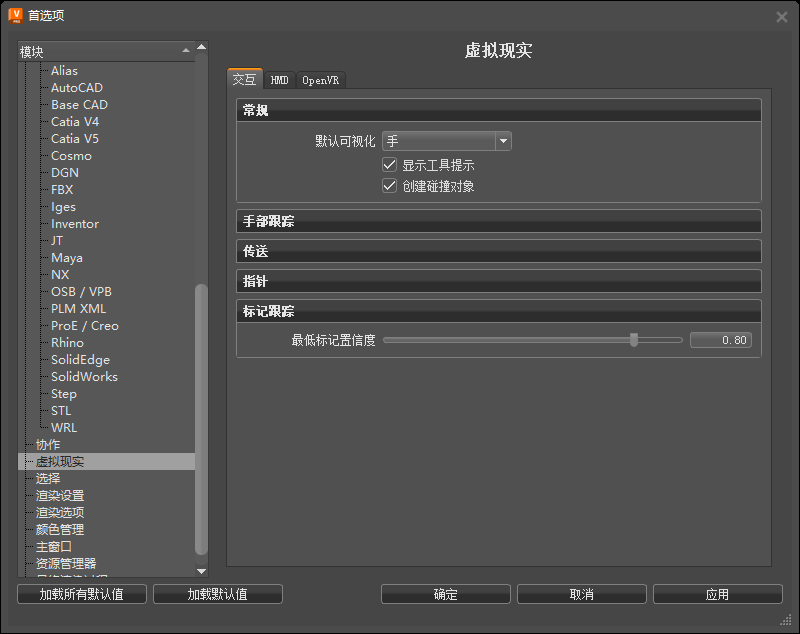
Task: Select AutoCAD in the module tree
Action: (x=77, y=88)
